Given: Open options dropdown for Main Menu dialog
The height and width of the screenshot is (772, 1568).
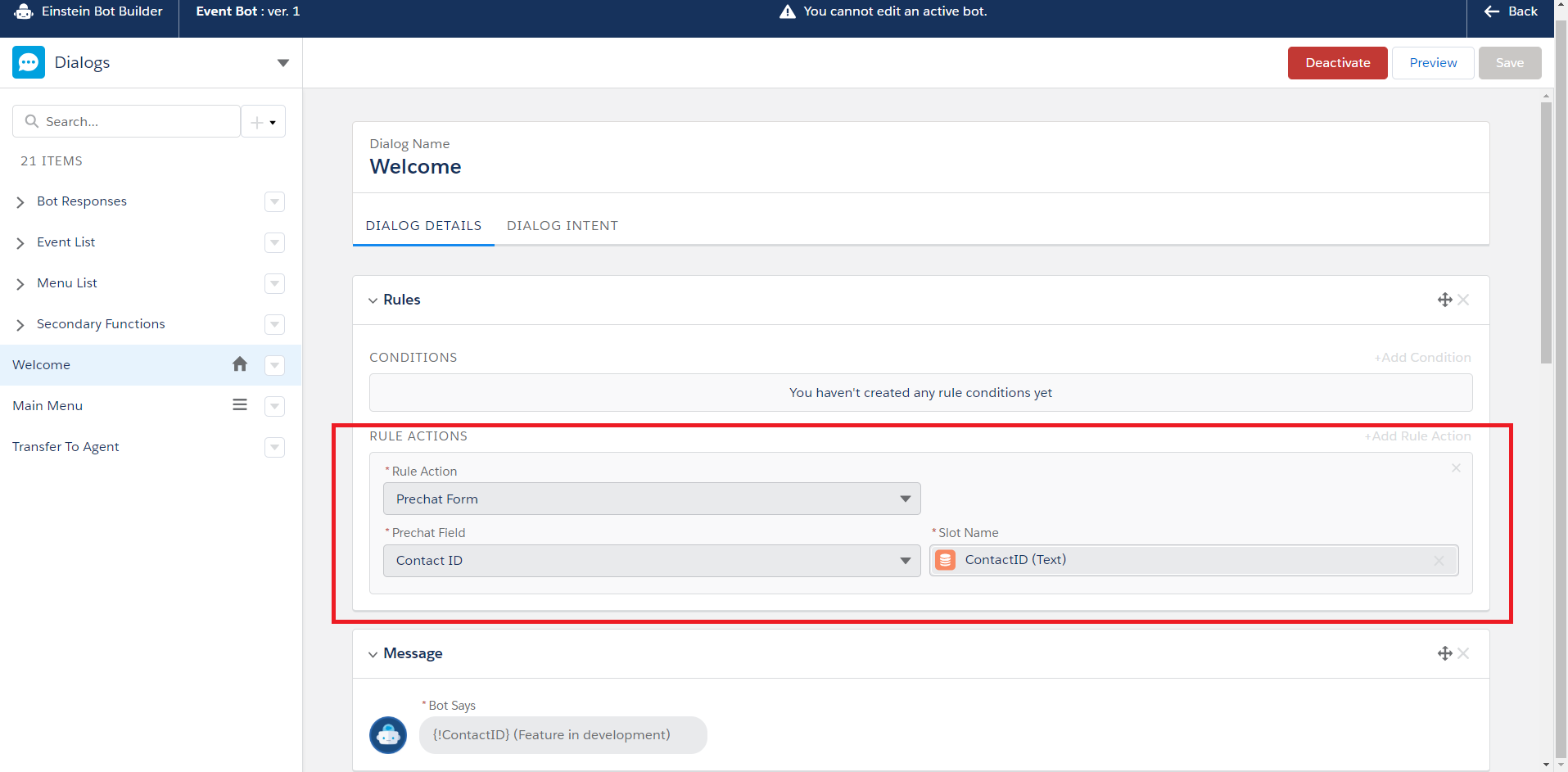Looking at the screenshot, I should point(275,406).
